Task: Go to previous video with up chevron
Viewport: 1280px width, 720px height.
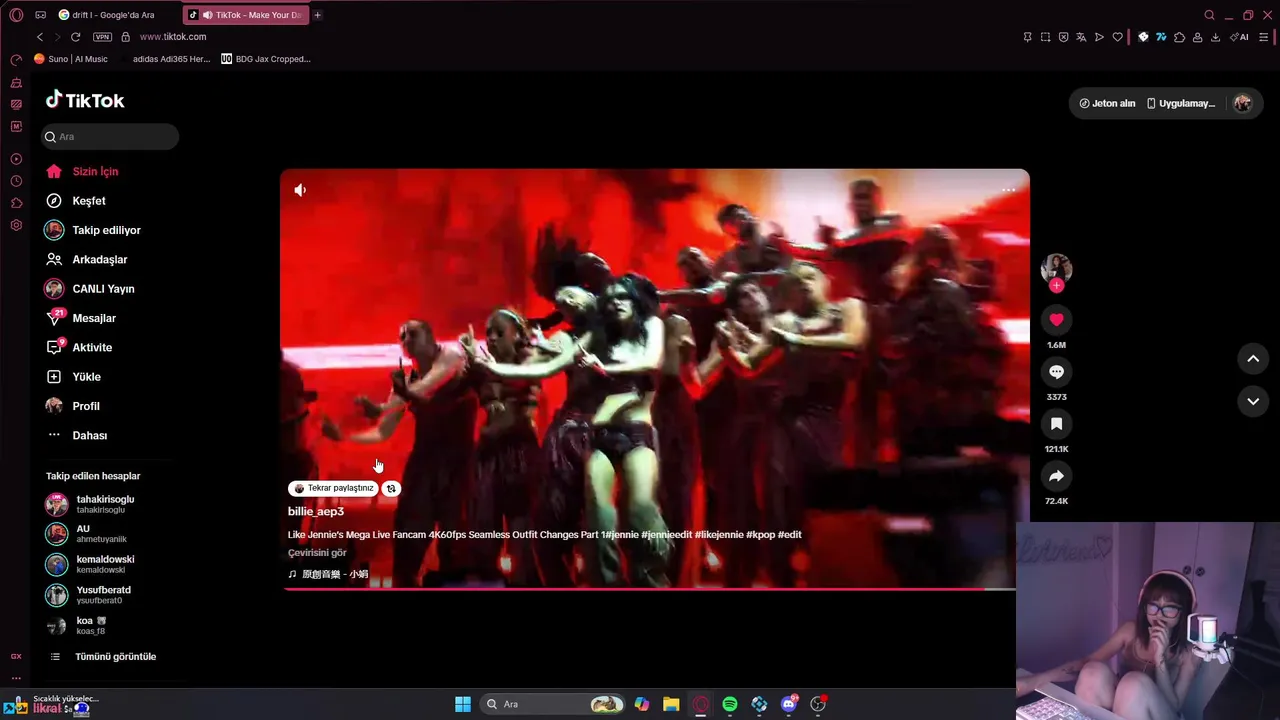Action: (1253, 359)
